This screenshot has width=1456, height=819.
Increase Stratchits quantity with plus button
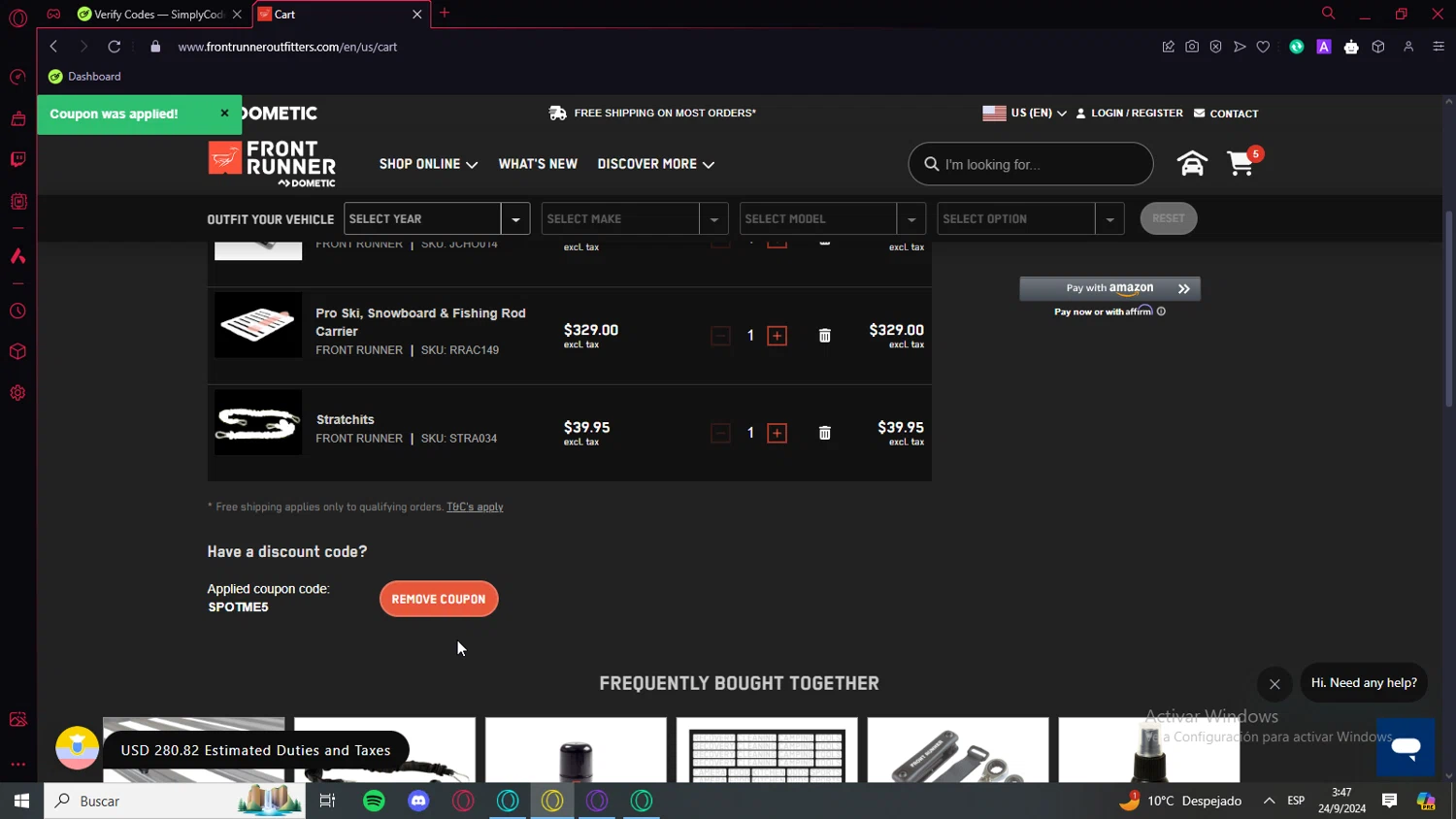(x=778, y=433)
